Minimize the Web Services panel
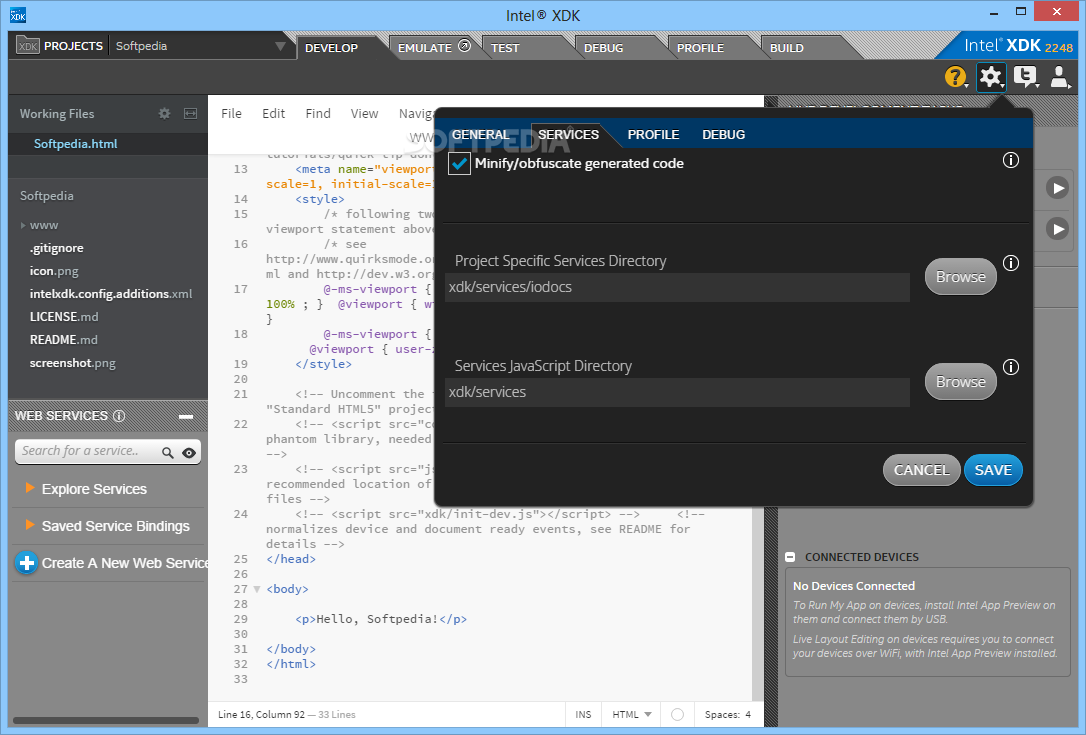Viewport: 1086px width, 735px height. 186,416
